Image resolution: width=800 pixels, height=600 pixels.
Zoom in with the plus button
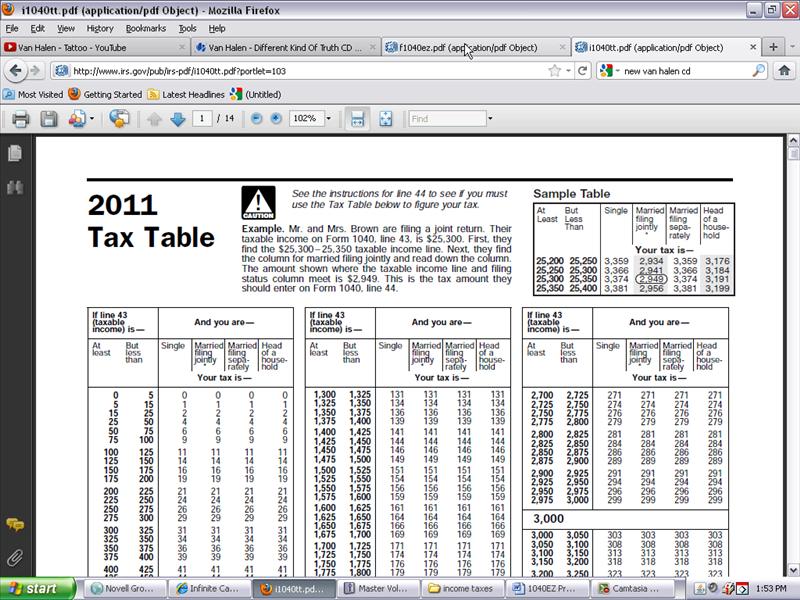pyautogui.click(x=276, y=119)
